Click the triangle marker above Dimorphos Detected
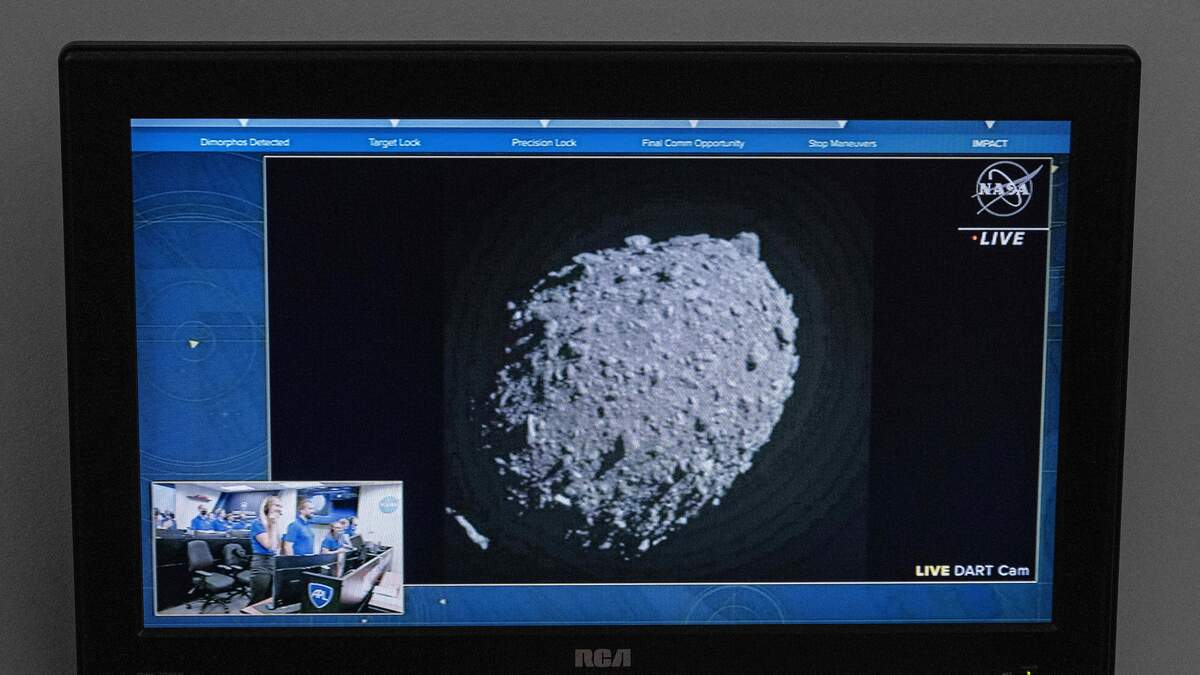 pos(244,124)
